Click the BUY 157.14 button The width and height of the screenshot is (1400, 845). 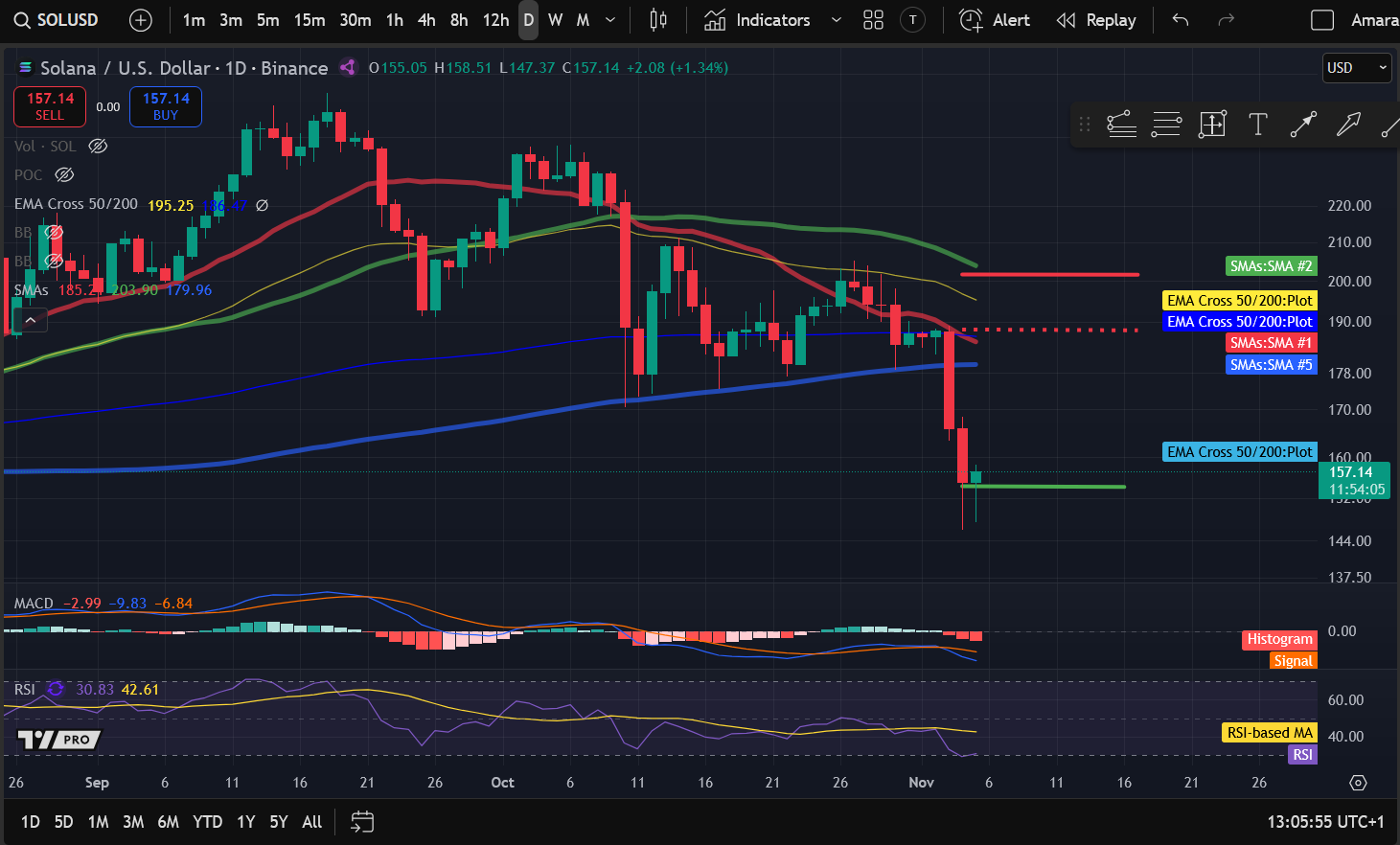click(x=165, y=106)
